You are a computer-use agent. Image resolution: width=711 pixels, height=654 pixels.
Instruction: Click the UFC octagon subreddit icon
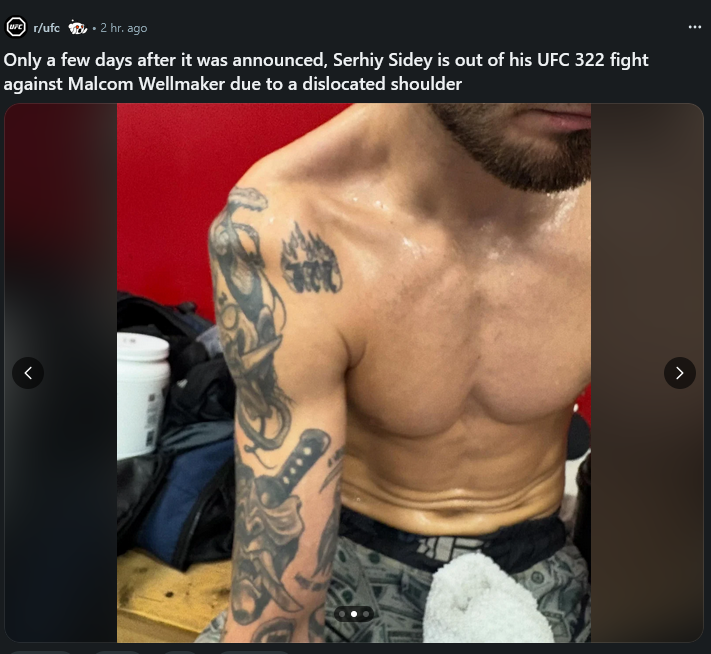pyautogui.click(x=16, y=27)
